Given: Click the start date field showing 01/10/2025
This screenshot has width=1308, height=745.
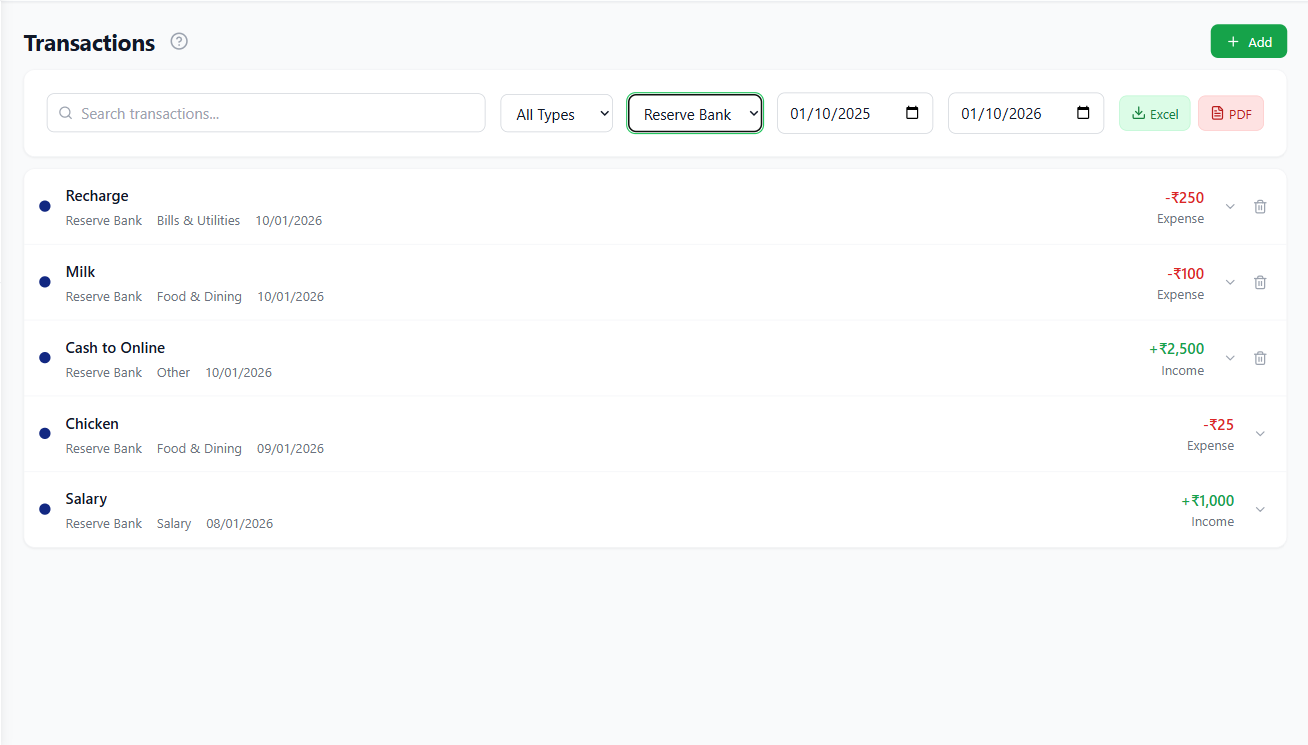Looking at the screenshot, I should (x=840, y=113).
